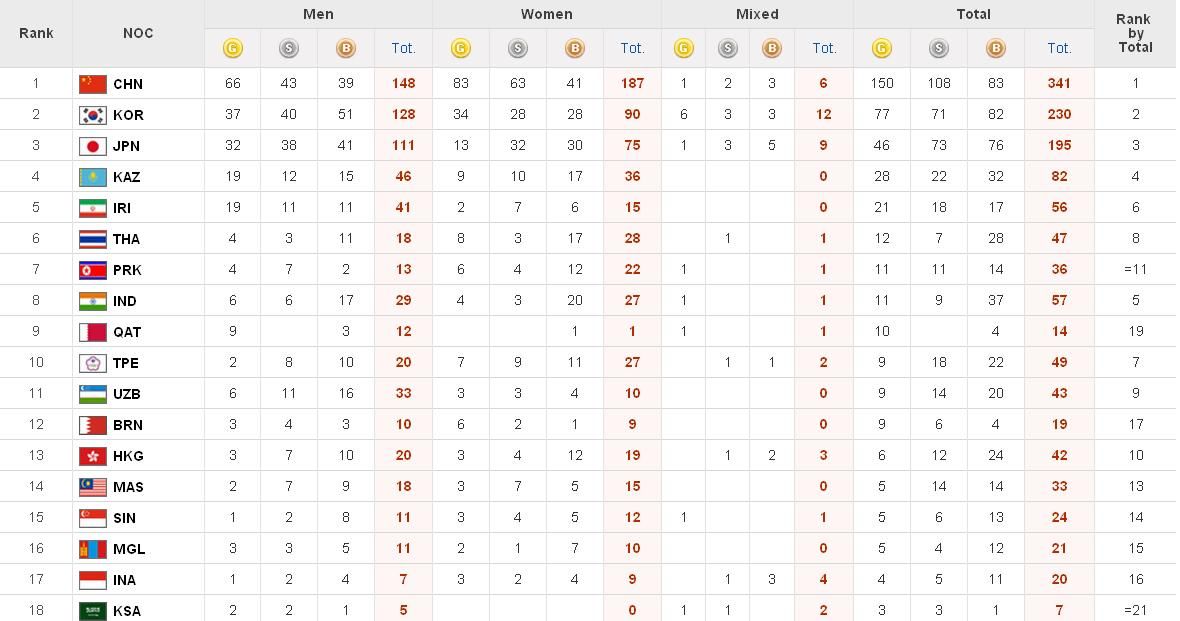1180x621 pixels.
Task: Click the Mixed bronze medal icon
Action: (x=772, y=48)
